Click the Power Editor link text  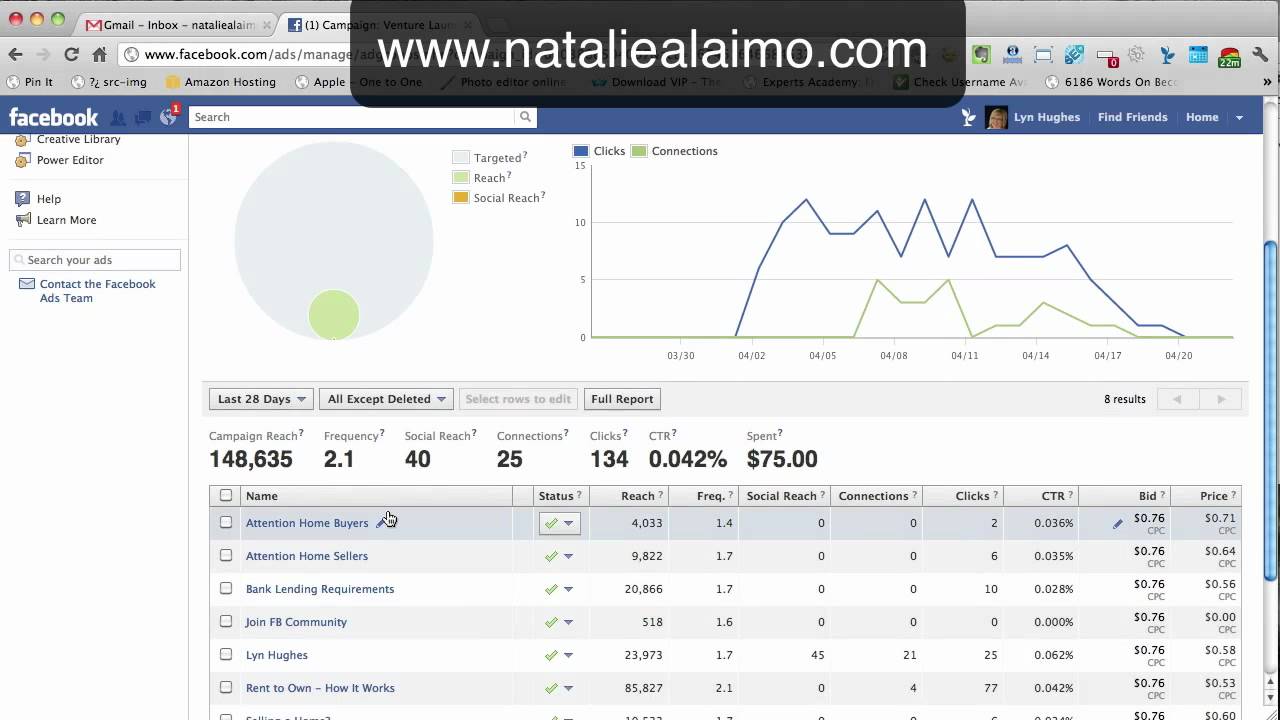(70, 160)
